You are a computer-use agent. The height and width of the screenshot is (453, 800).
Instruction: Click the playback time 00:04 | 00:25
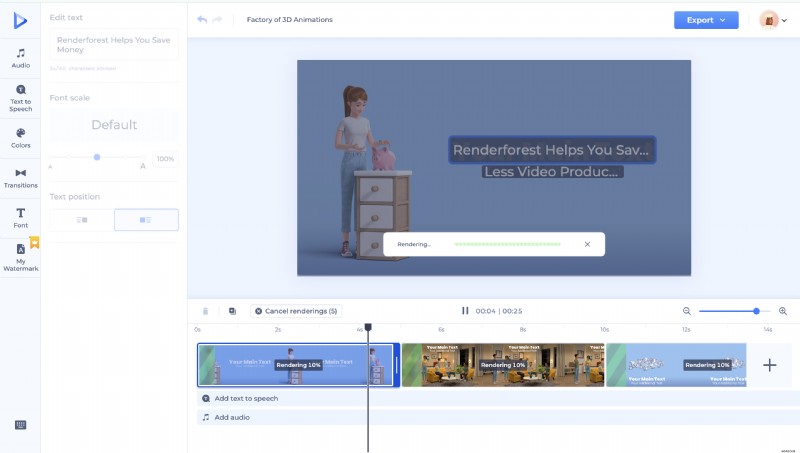(x=498, y=311)
